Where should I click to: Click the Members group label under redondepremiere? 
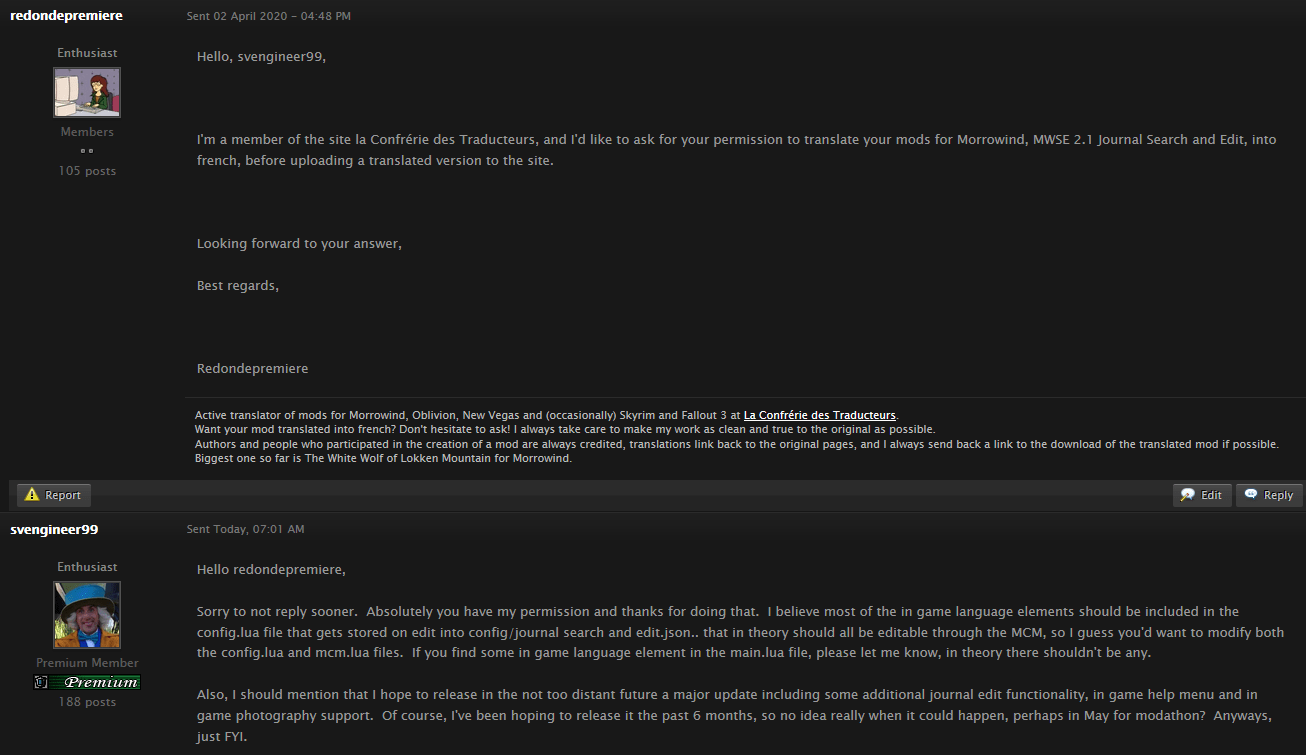pos(87,132)
